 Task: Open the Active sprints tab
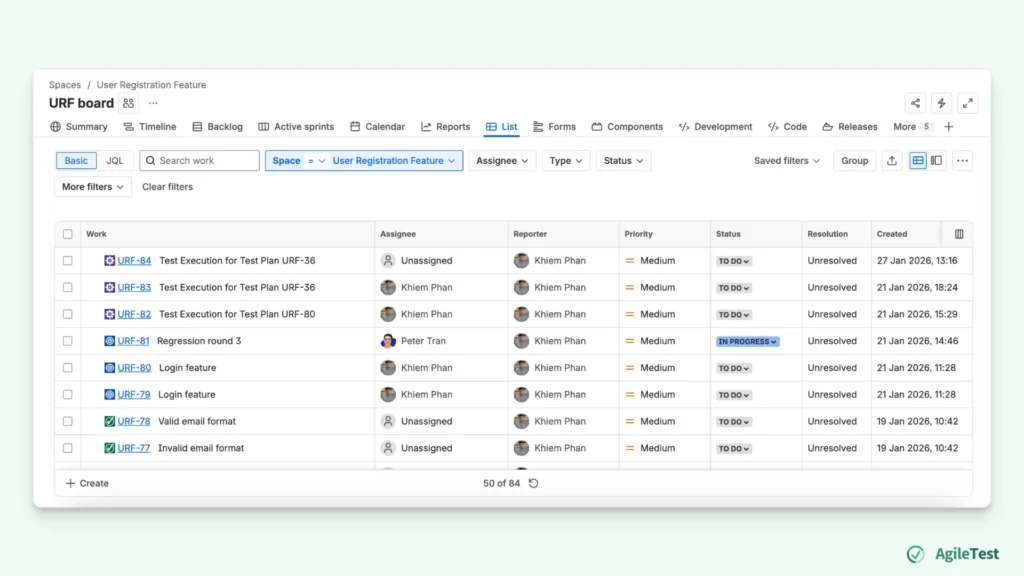(296, 127)
